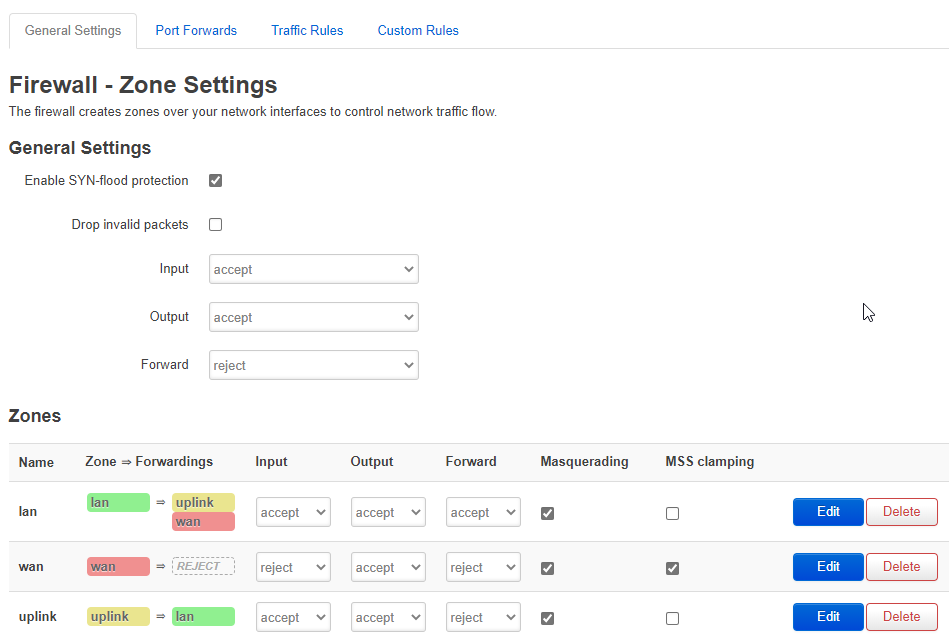The width and height of the screenshot is (952, 644).
Task: Expand the general Output policy dropdown
Action: click(x=313, y=318)
